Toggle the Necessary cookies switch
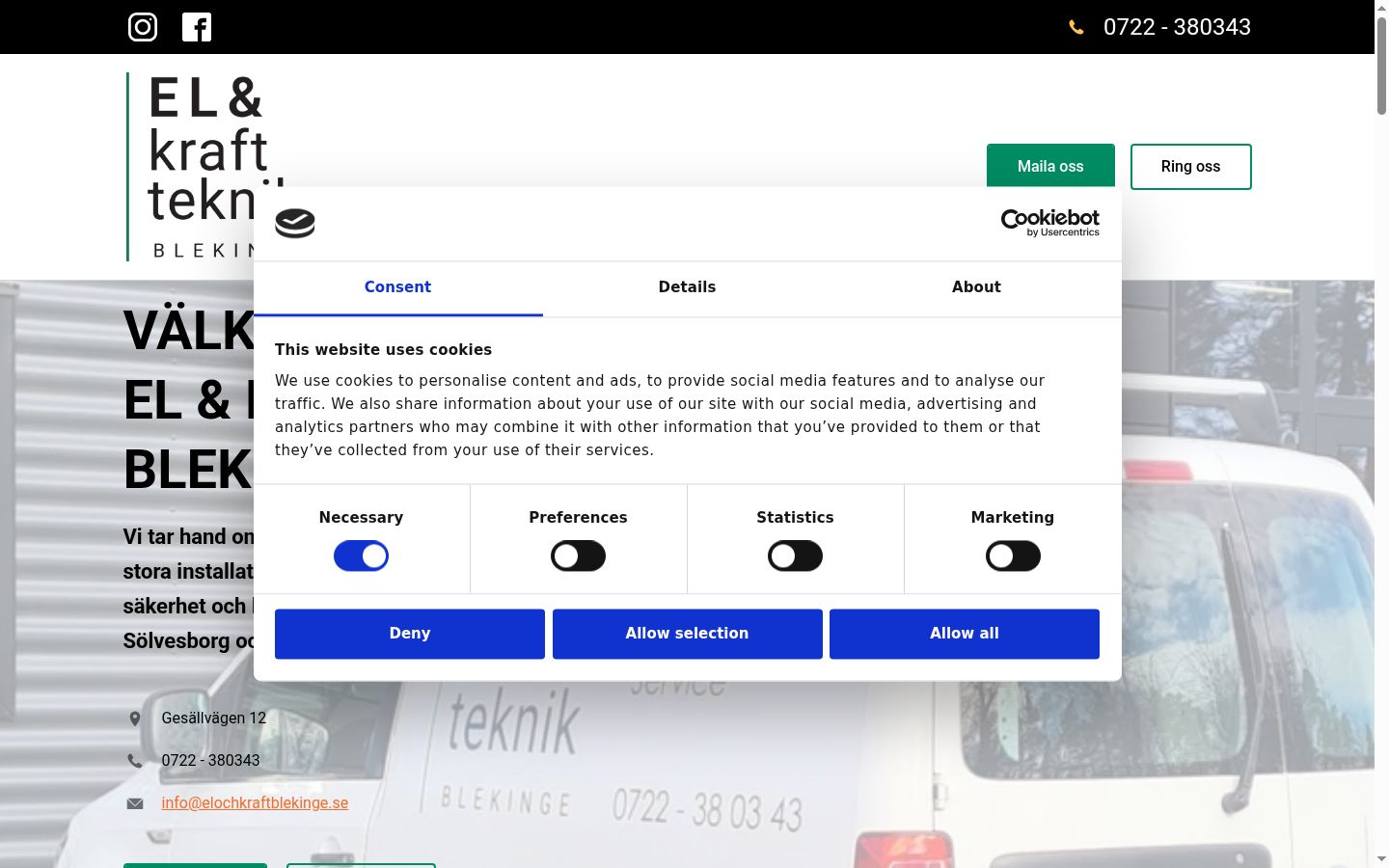This screenshot has width=1389, height=868. click(361, 556)
